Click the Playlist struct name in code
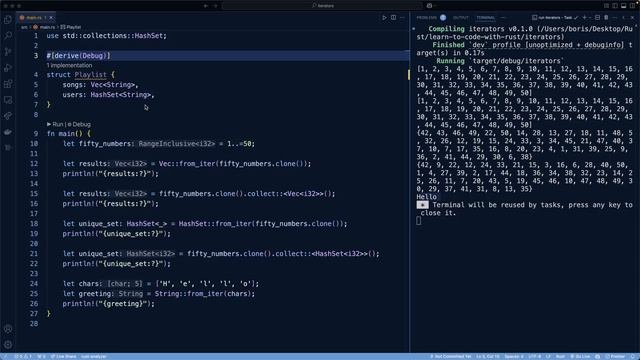The height and width of the screenshot is (360, 640). (x=91, y=75)
